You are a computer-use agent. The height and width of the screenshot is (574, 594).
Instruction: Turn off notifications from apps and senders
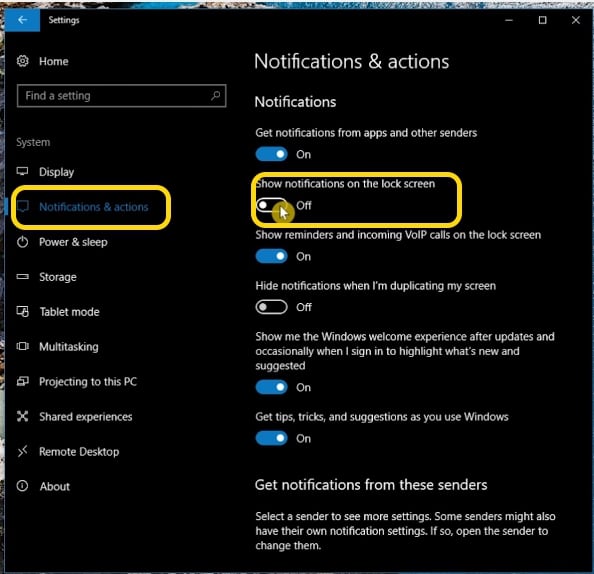click(272, 154)
